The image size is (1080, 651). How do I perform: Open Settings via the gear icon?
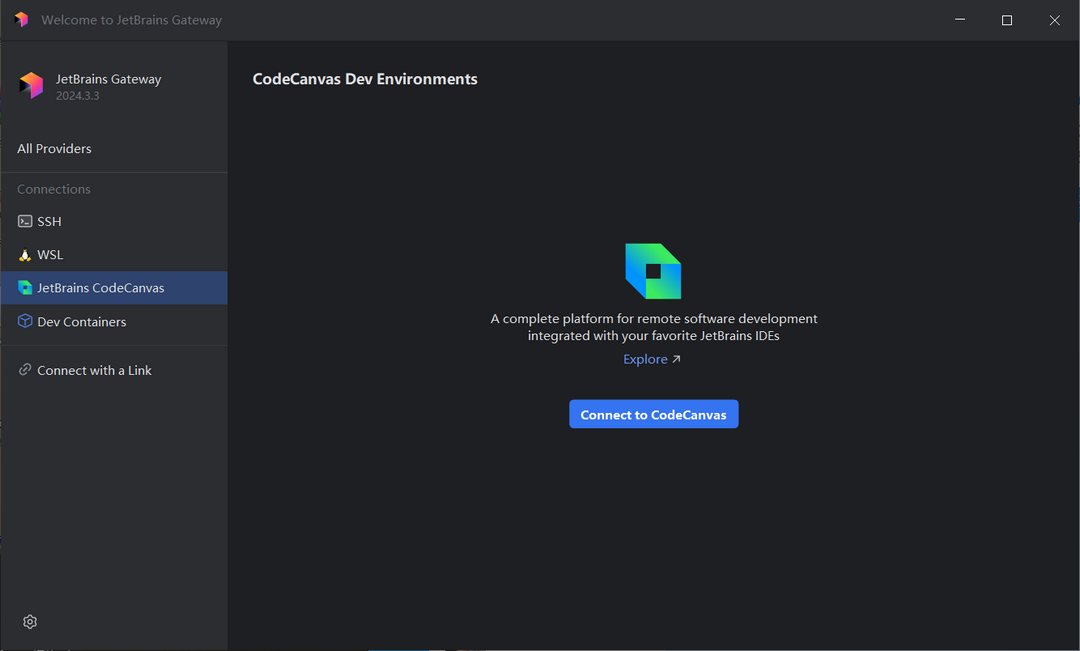coord(29,621)
